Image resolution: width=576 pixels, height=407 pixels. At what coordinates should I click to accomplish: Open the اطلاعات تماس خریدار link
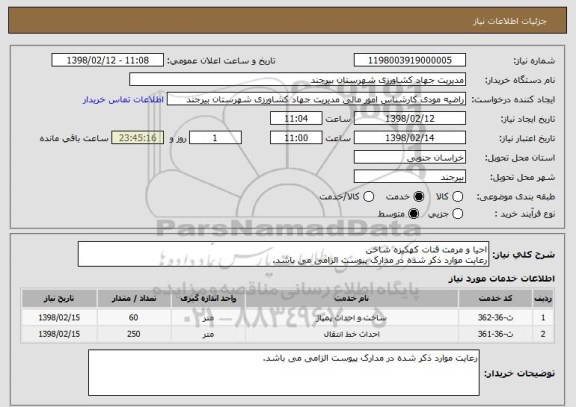123,100
